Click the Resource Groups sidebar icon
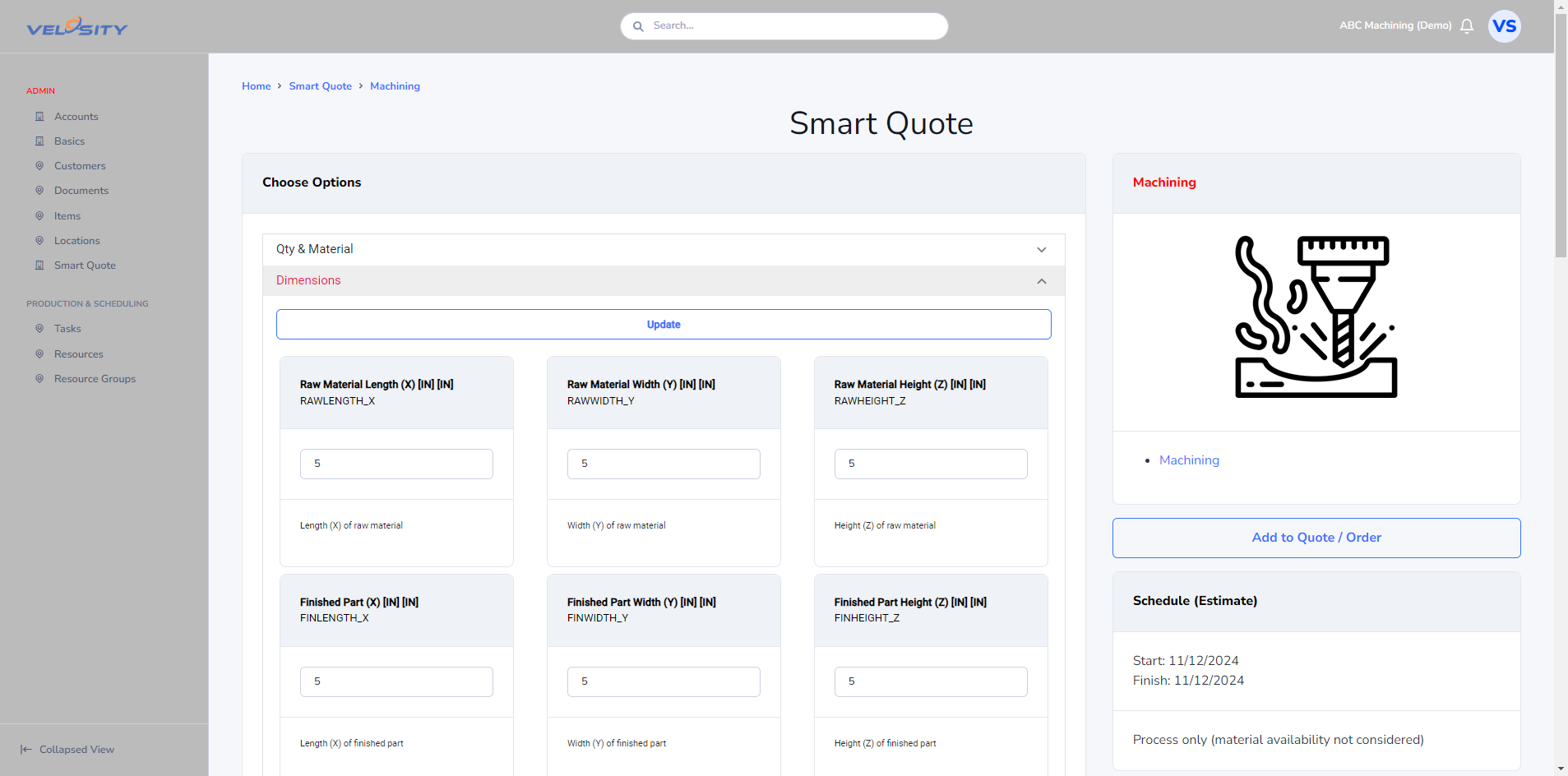Viewport: 1568px width, 776px height. point(39,379)
